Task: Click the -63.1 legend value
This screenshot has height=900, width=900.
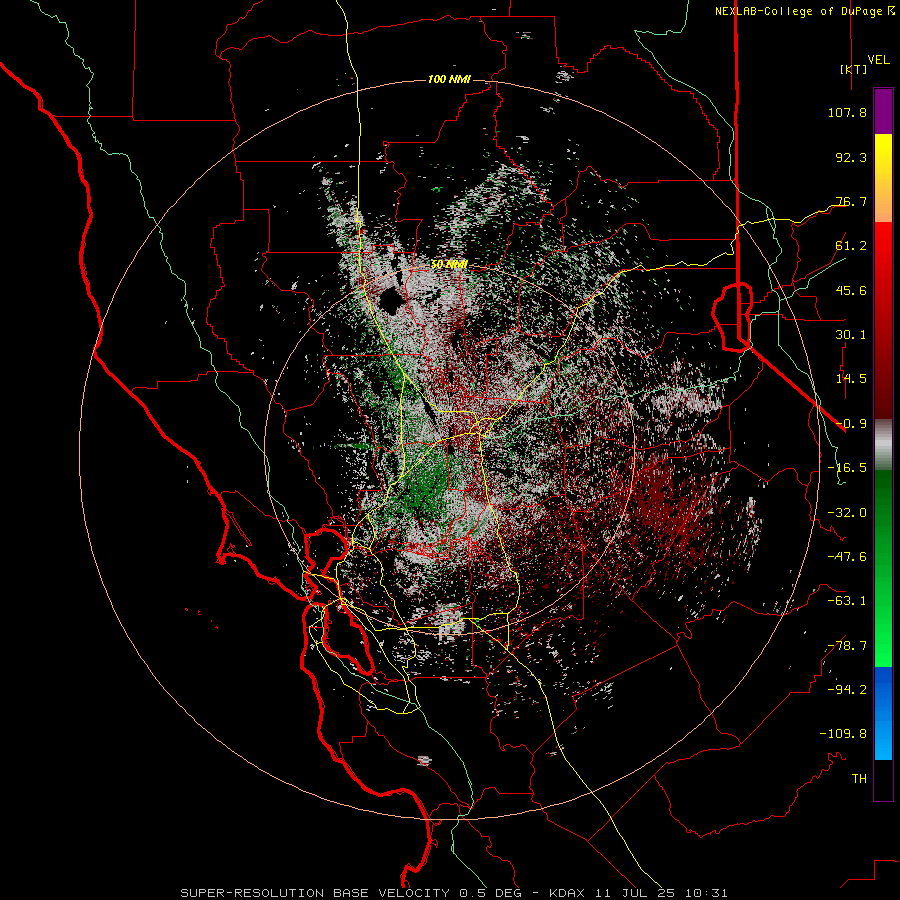Action: click(x=847, y=601)
